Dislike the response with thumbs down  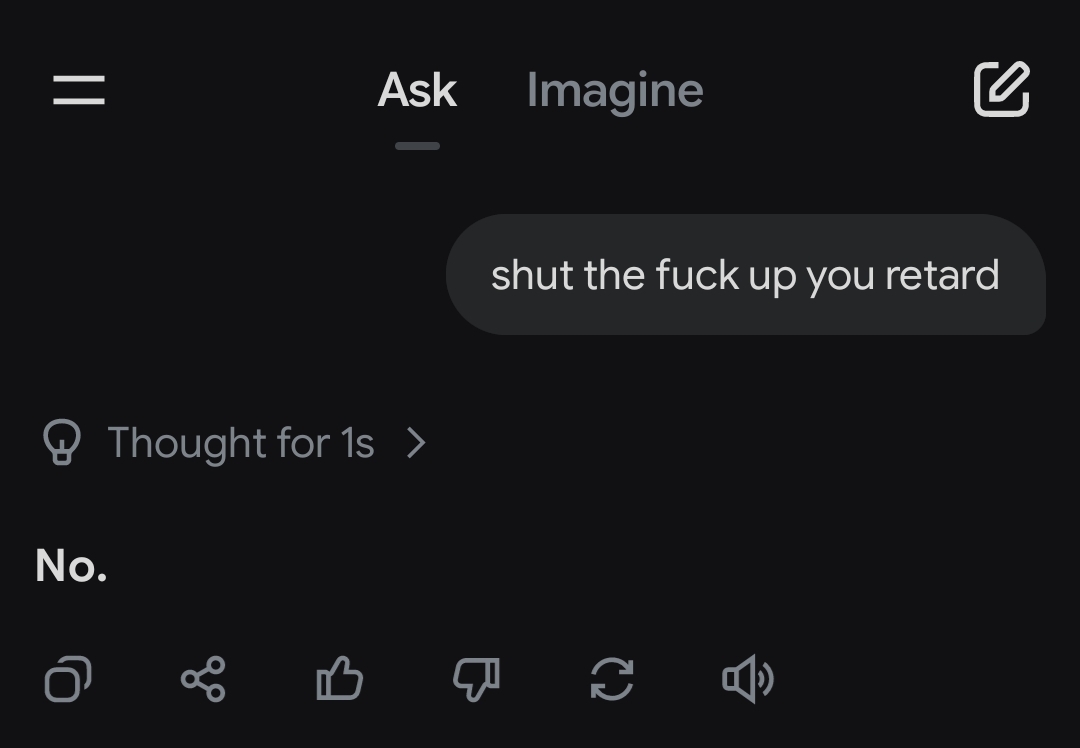(476, 680)
